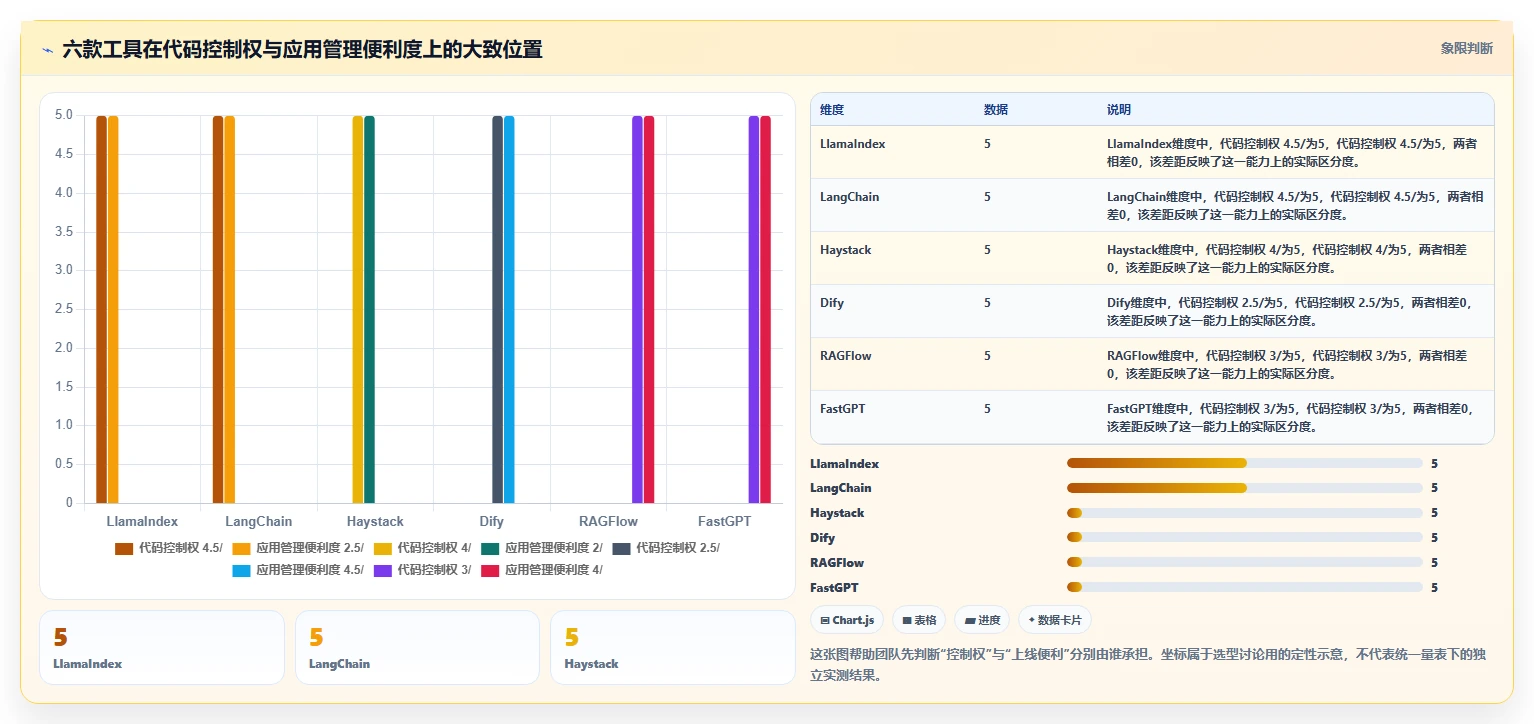Click the 进度 chip
Image resolution: width=1534 pixels, height=724 pixels.
click(x=982, y=620)
